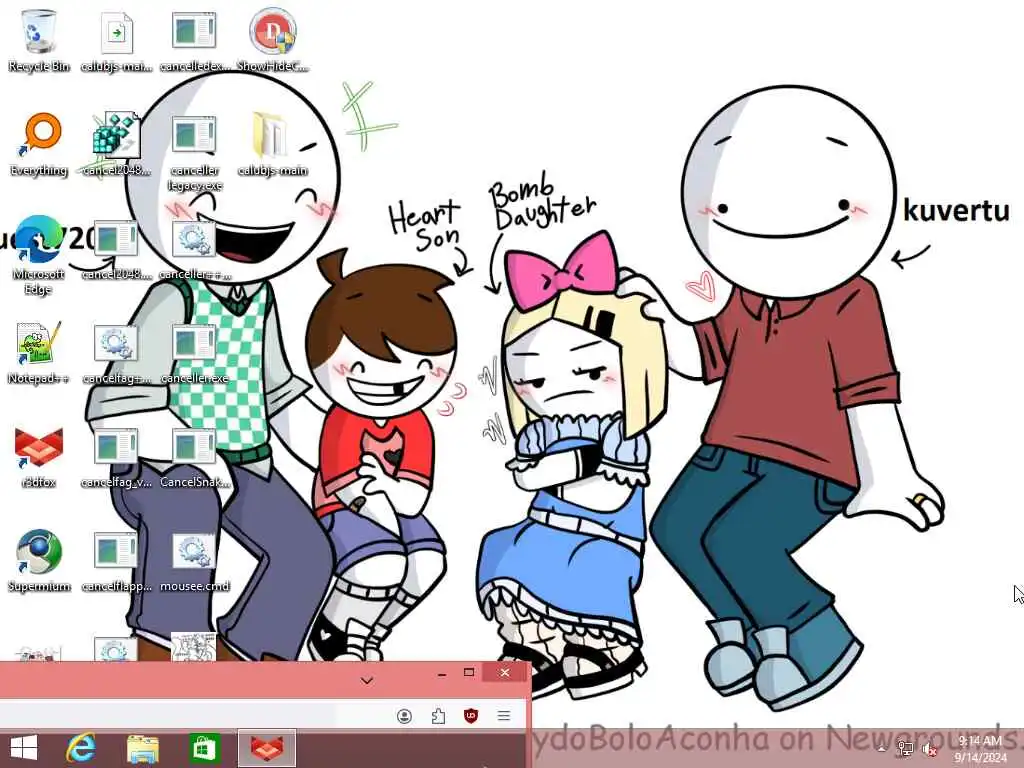Minimize the r3dfox browser window

point(442,673)
